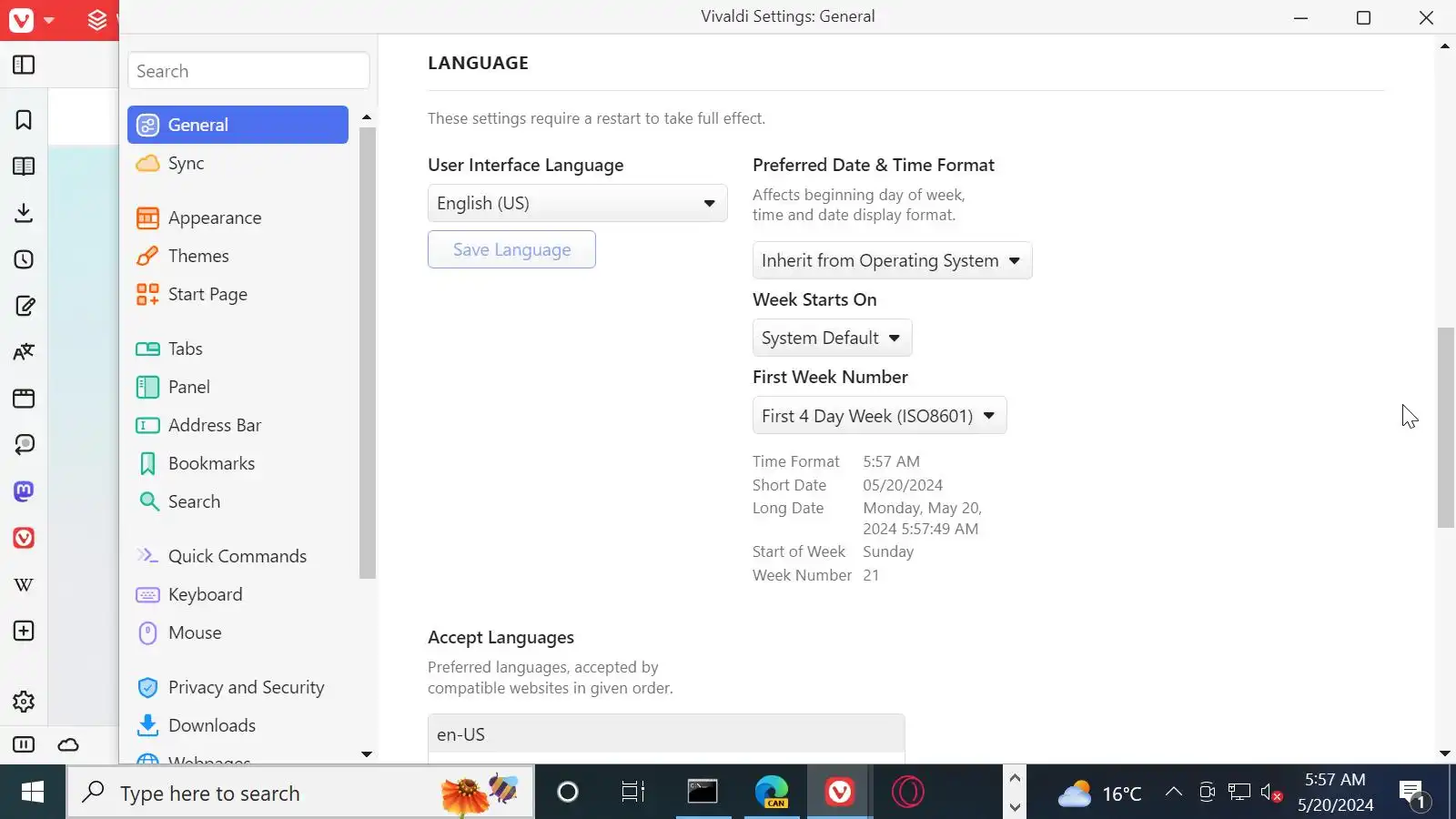1456x819 pixels.
Task: Open Keyboard settings
Action: pyautogui.click(x=238, y=594)
